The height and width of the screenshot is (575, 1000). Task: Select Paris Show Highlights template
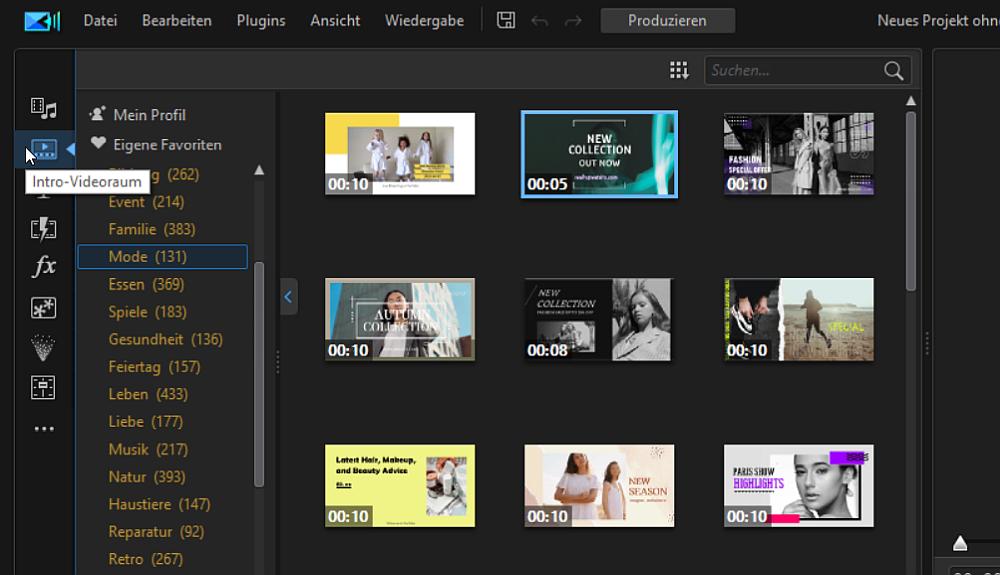tap(798, 485)
